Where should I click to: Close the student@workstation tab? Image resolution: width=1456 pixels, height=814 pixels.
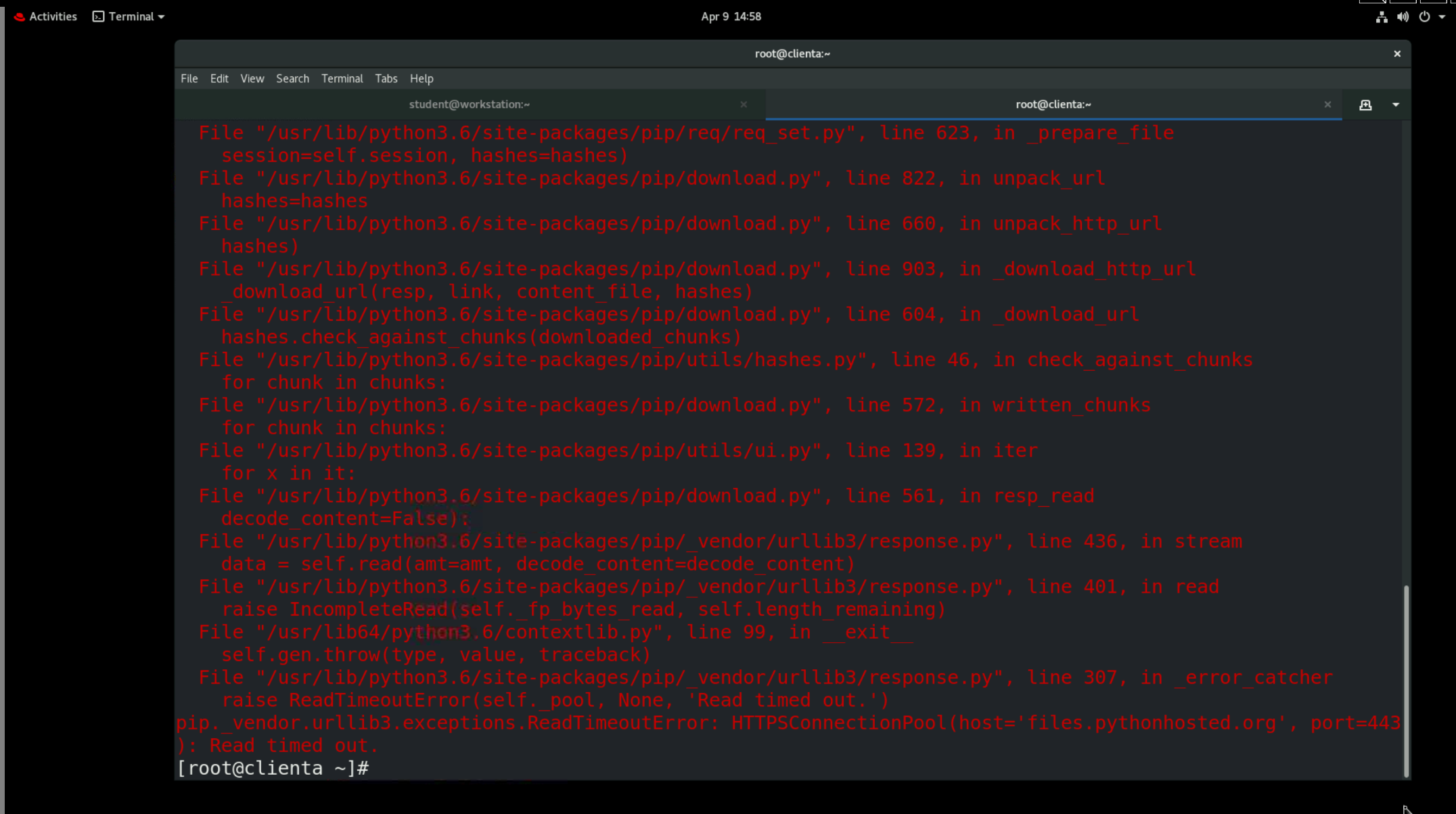click(x=744, y=104)
